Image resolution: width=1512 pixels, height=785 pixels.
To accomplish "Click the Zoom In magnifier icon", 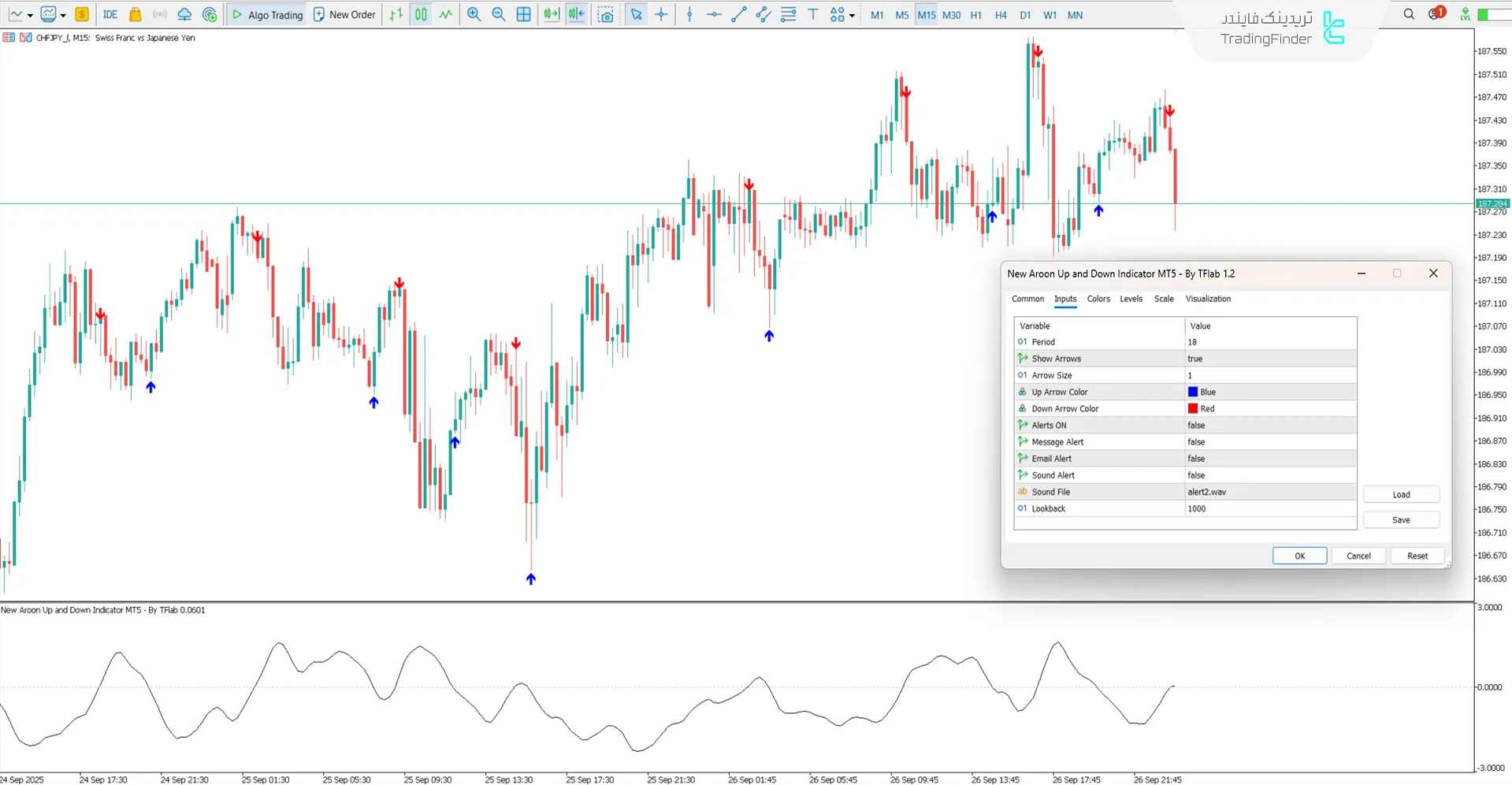I will point(474,14).
